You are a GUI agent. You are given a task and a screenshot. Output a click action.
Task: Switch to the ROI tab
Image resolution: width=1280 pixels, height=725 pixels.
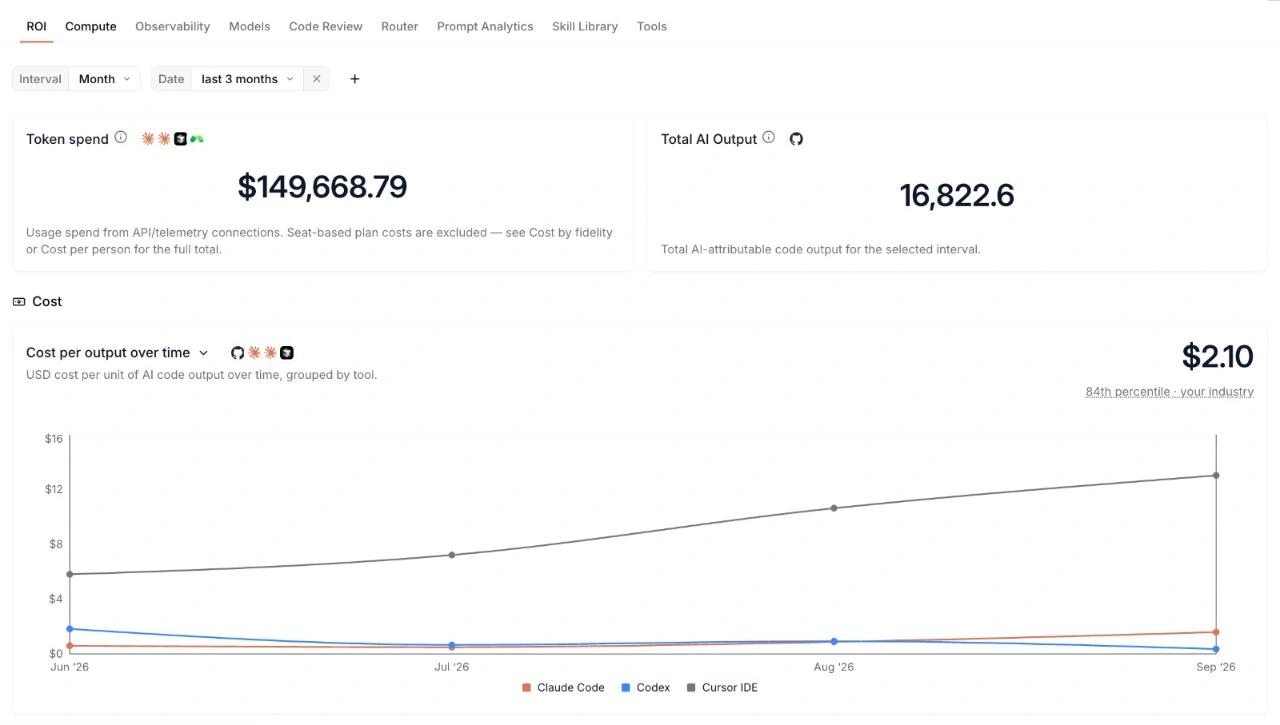(36, 26)
